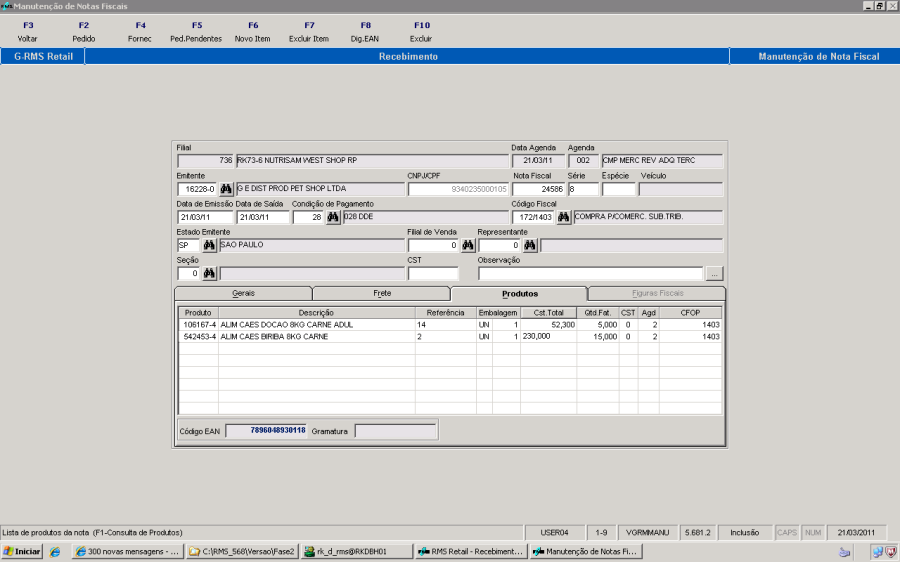Switch to 300 novas mensagens taskbar window
The height and width of the screenshot is (562, 900).
(127, 552)
